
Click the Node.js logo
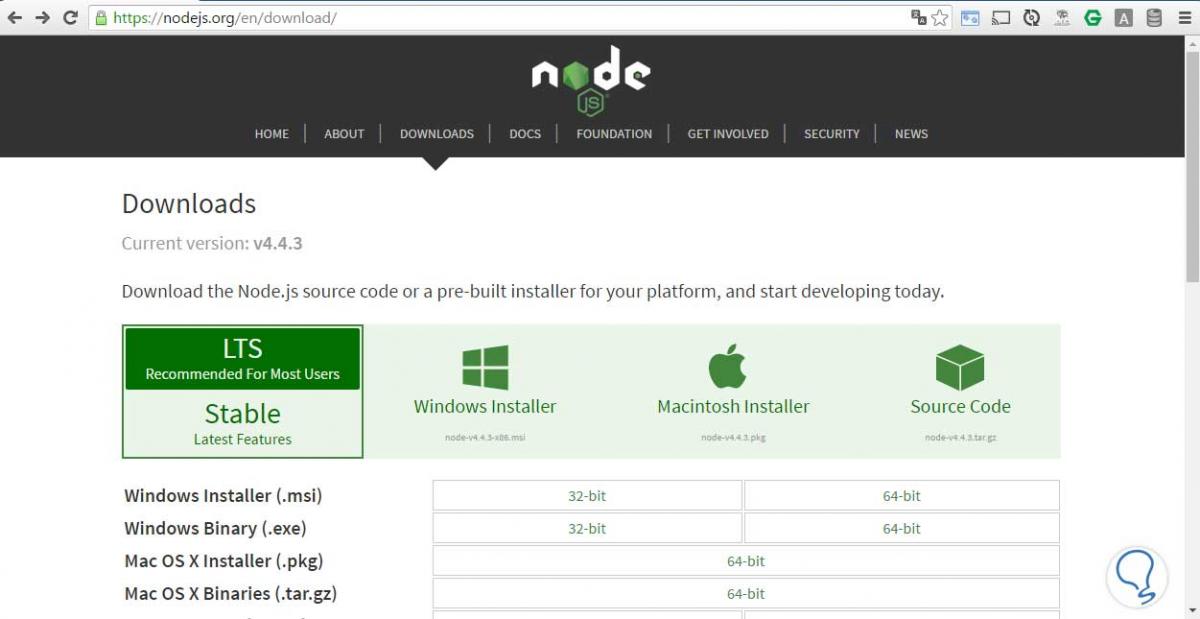591,80
